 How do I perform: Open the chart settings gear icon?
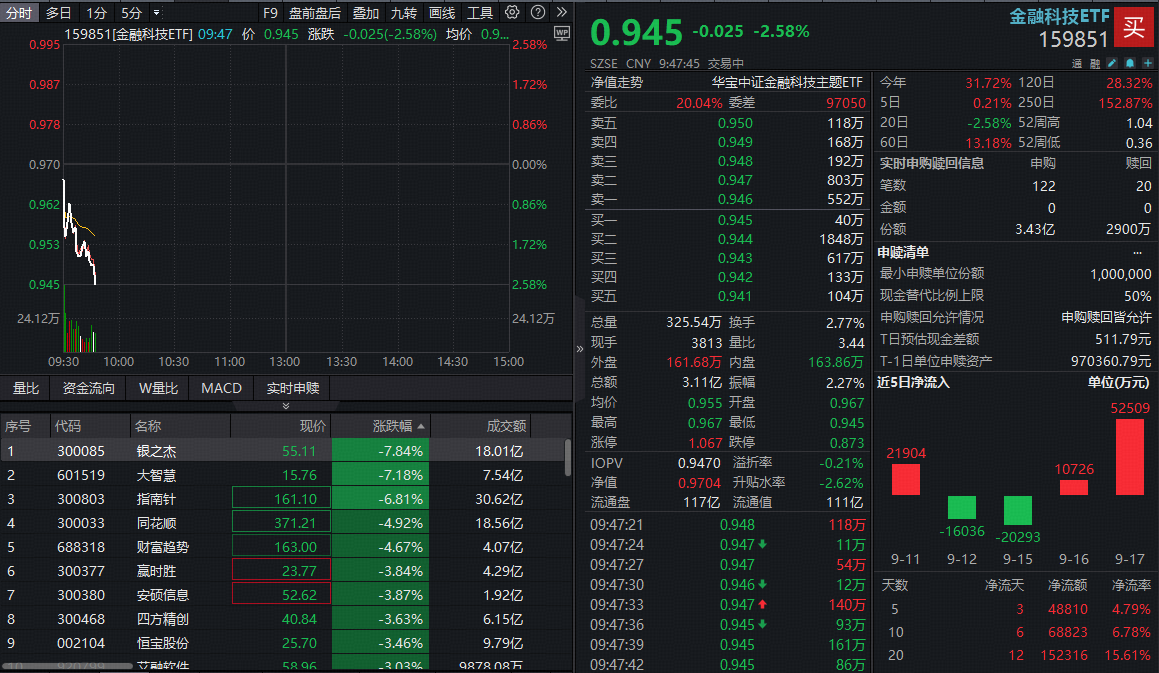pos(512,13)
